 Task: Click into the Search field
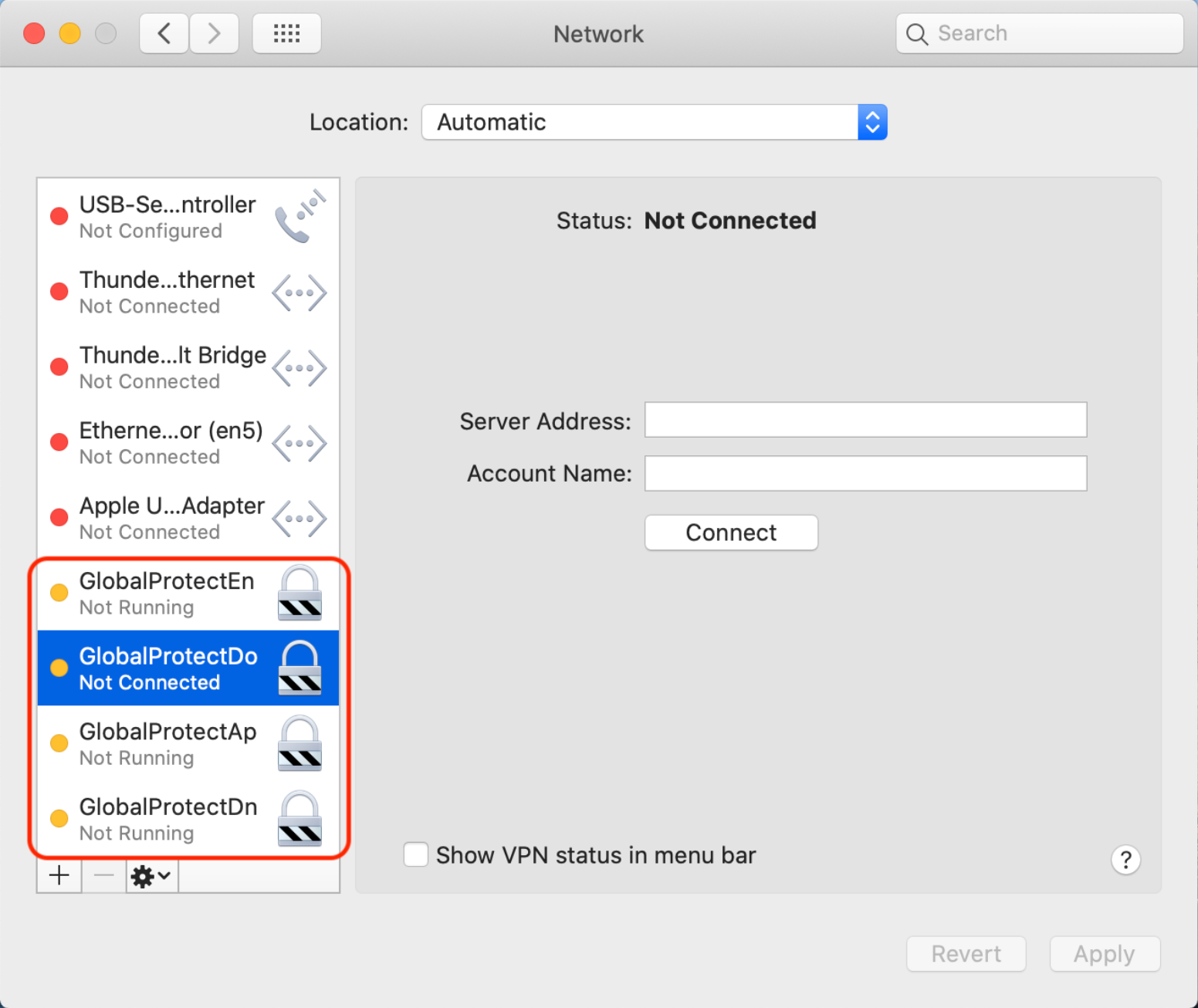click(1040, 33)
